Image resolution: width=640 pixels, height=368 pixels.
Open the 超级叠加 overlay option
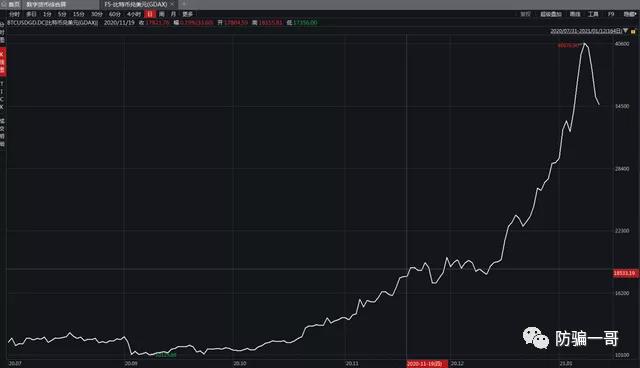click(x=551, y=14)
